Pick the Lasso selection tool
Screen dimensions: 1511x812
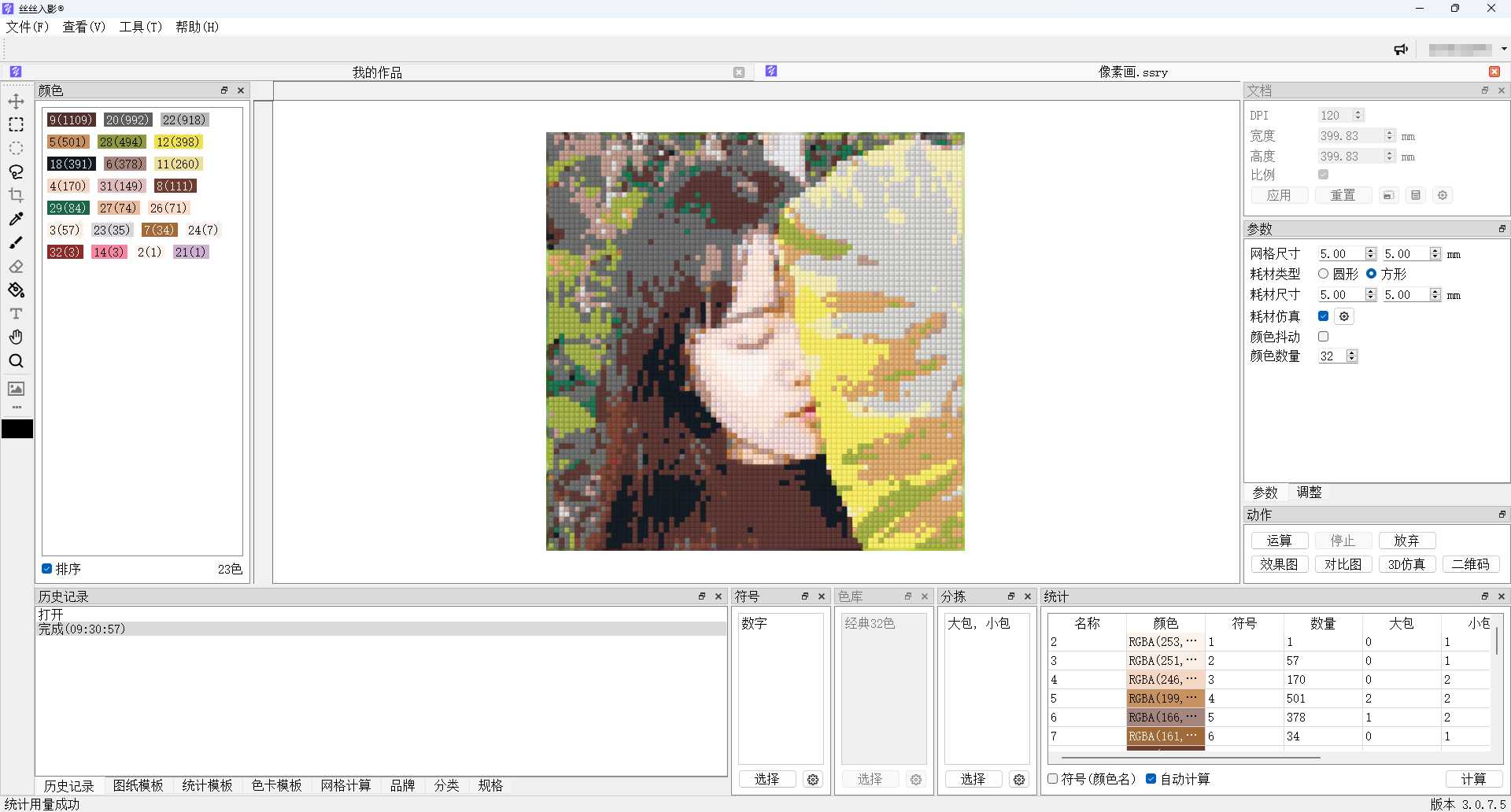pyautogui.click(x=16, y=172)
